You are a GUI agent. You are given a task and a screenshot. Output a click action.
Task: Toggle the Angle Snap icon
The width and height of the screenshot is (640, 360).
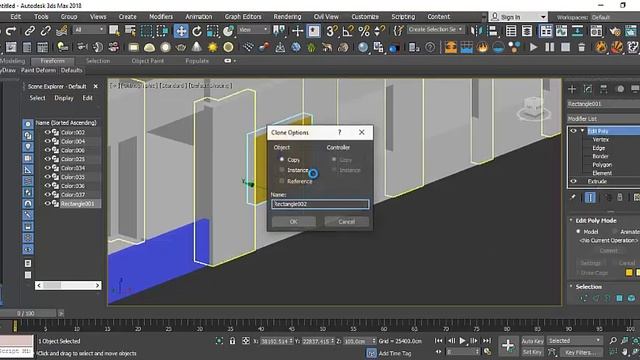click(348, 31)
